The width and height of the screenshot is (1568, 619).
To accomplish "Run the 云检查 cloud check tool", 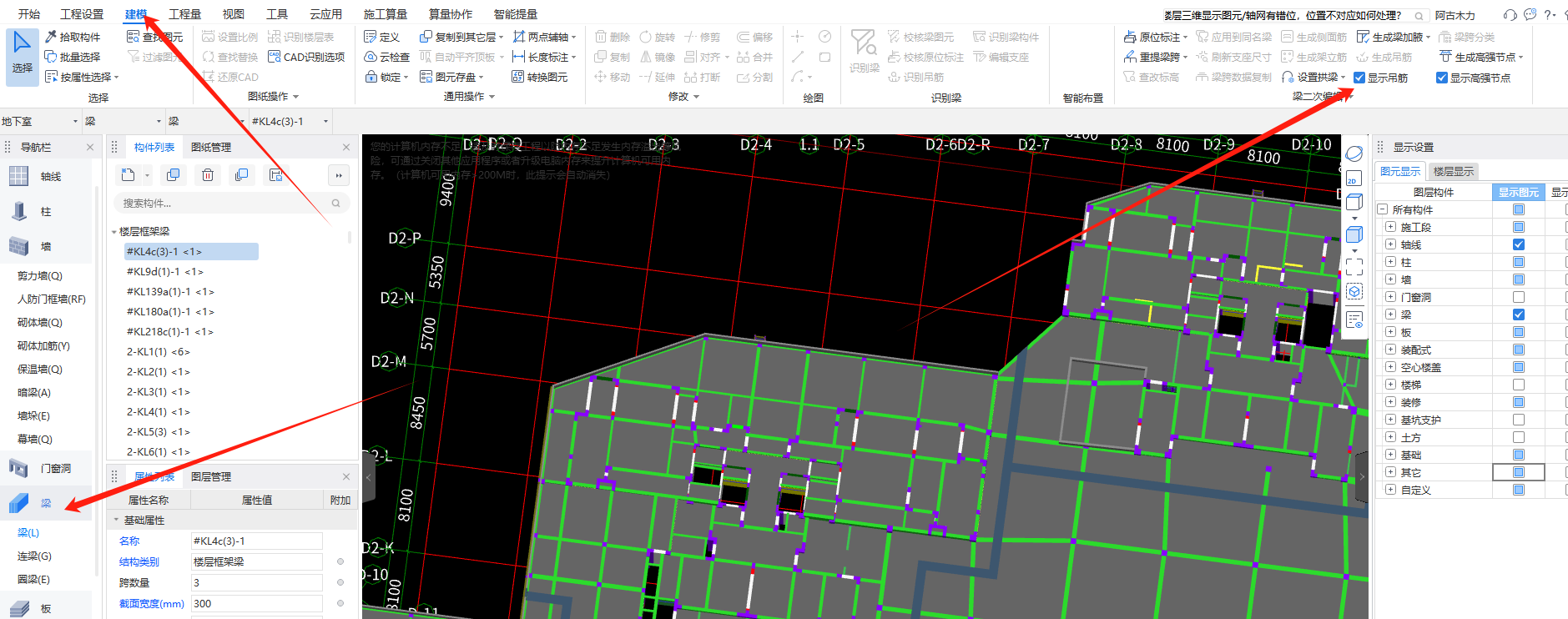I will pos(387,57).
